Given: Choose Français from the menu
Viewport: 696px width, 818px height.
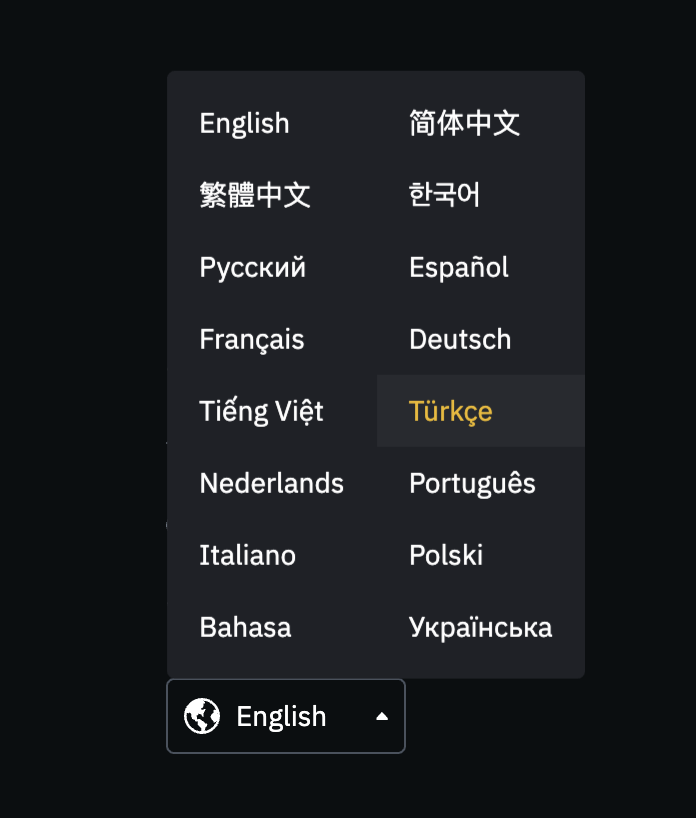Looking at the screenshot, I should pyautogui.click(x=252, y=340).
